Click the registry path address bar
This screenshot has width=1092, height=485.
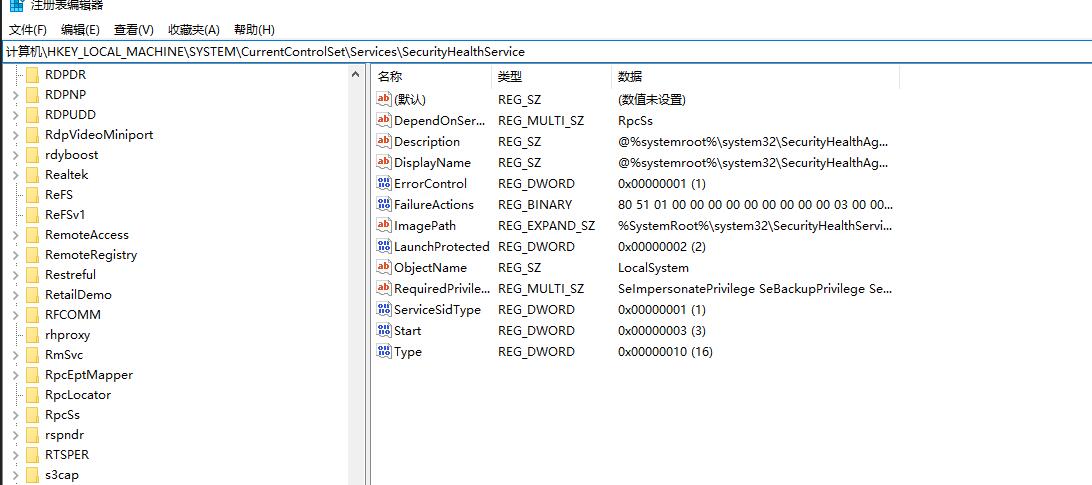click(x=546, y=52)
